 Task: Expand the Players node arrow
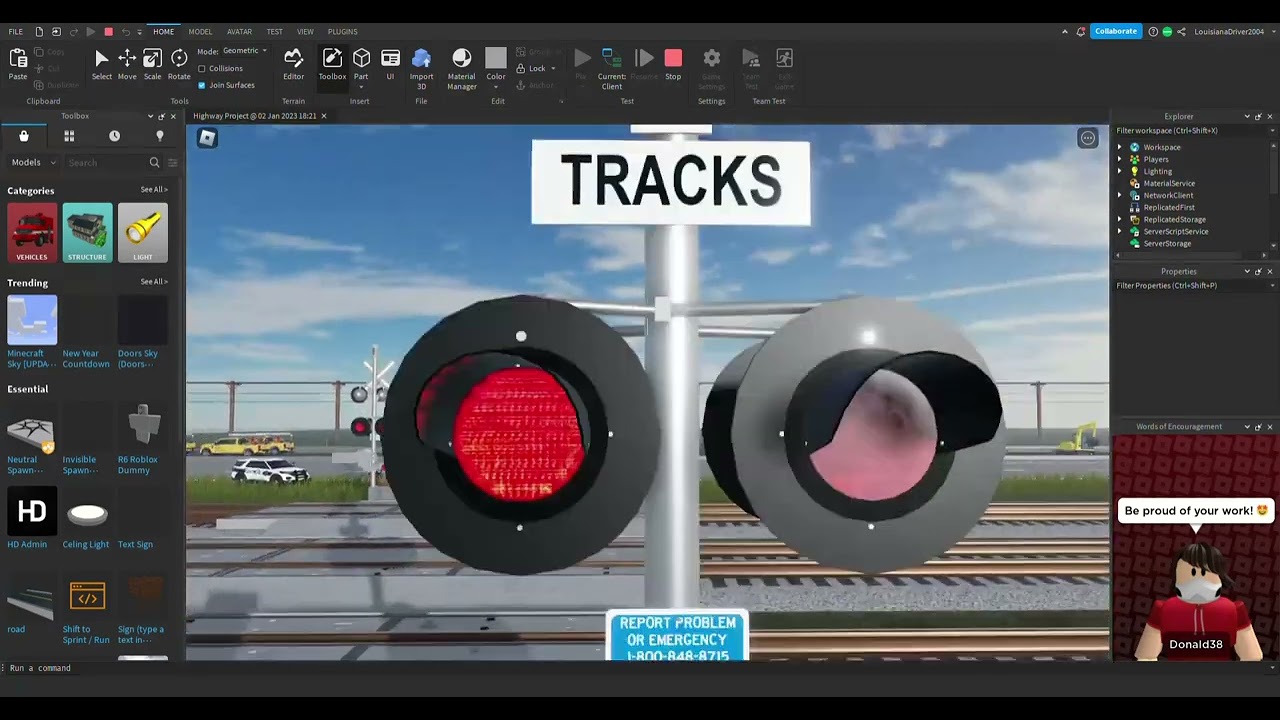[1120, 159]
